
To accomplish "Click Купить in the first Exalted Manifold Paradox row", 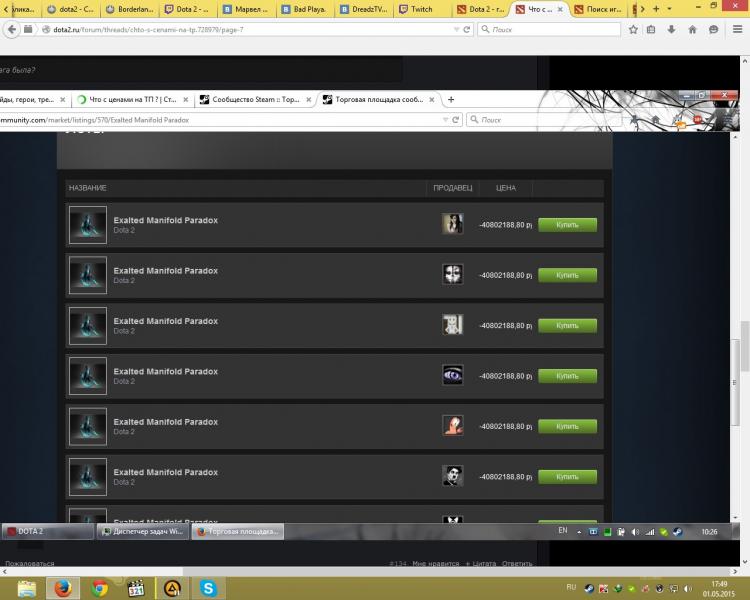I will (567, 225).
